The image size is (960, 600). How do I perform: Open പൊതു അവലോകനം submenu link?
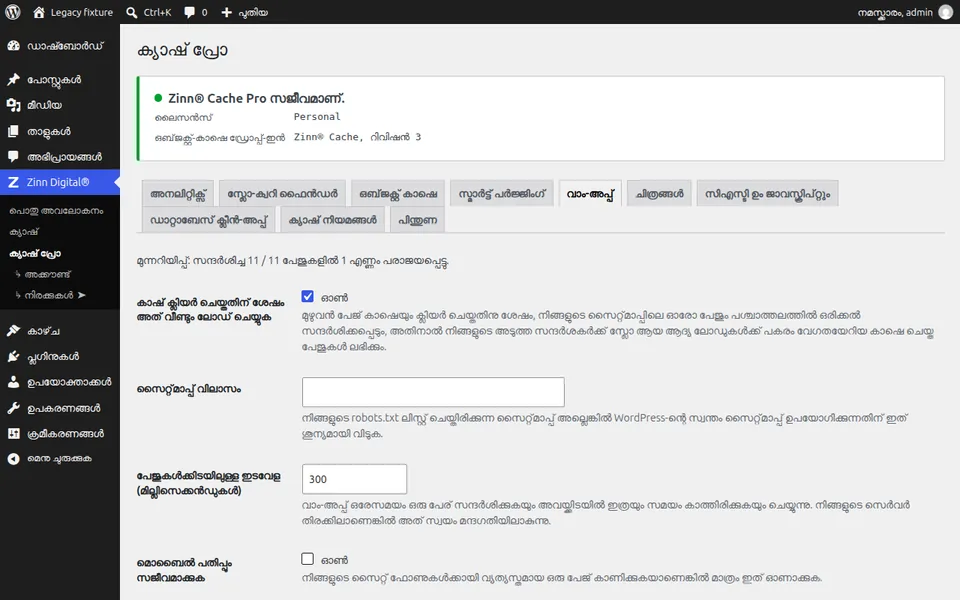(56, 211)
